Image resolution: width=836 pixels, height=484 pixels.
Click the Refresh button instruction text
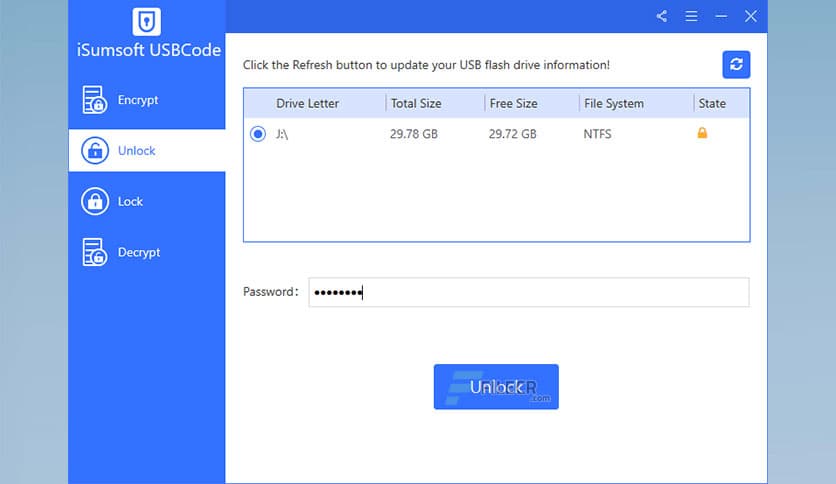[x=427, y=65]
